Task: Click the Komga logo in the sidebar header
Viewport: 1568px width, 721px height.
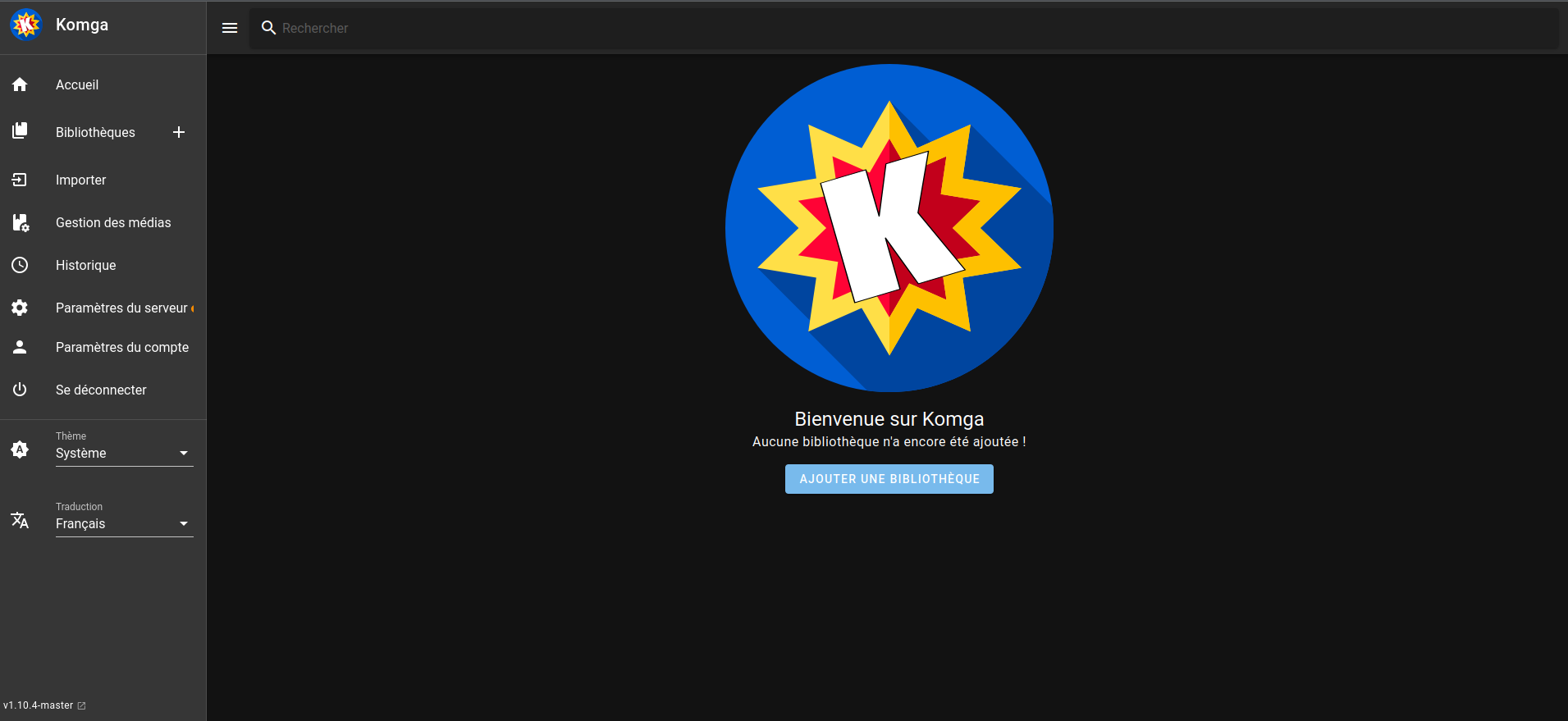Action: 26,25
